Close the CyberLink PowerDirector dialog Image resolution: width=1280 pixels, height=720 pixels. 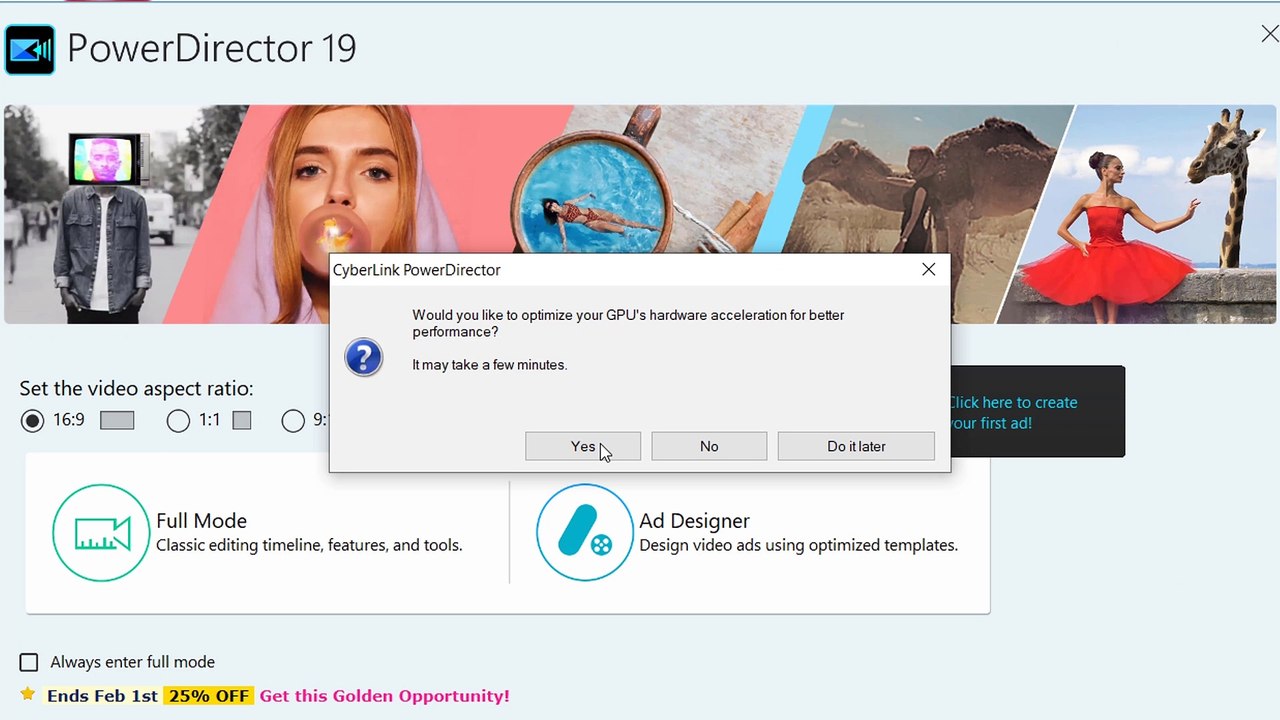pyautogui.click(x=929, y=269)
